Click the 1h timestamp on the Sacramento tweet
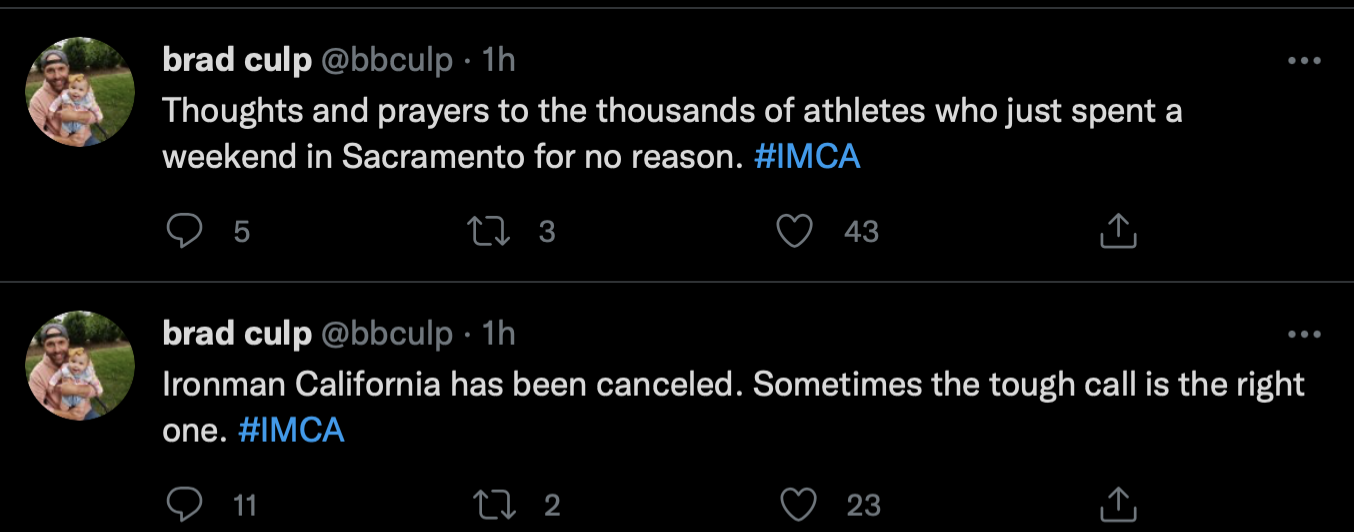This screenshot has height=532, width=1354. pyautogui.click(x=498, y=61)
